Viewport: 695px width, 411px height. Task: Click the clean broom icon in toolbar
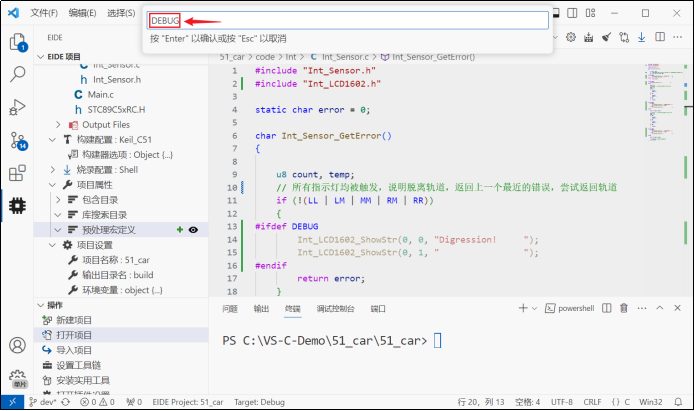coord(606,37)
